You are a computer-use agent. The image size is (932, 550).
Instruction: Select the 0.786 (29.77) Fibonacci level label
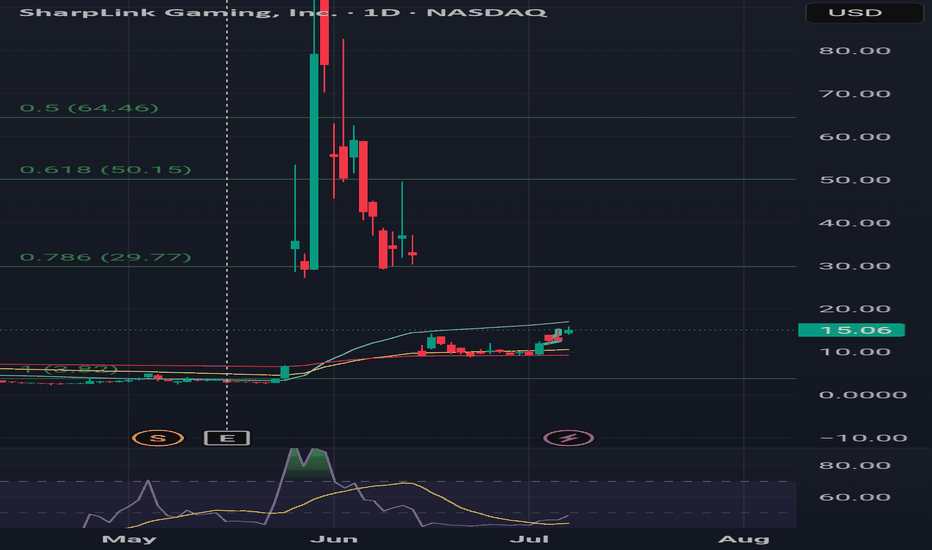[106, 257]
